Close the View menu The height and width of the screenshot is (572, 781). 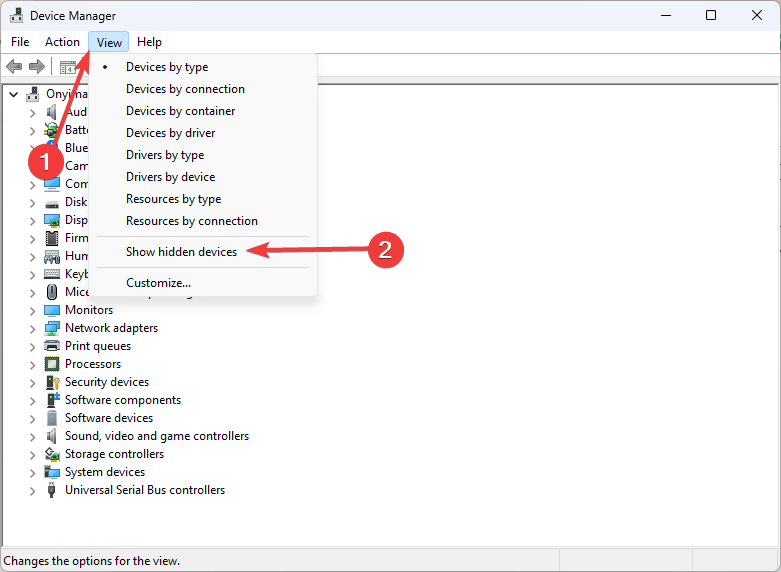tap(109, 42)
